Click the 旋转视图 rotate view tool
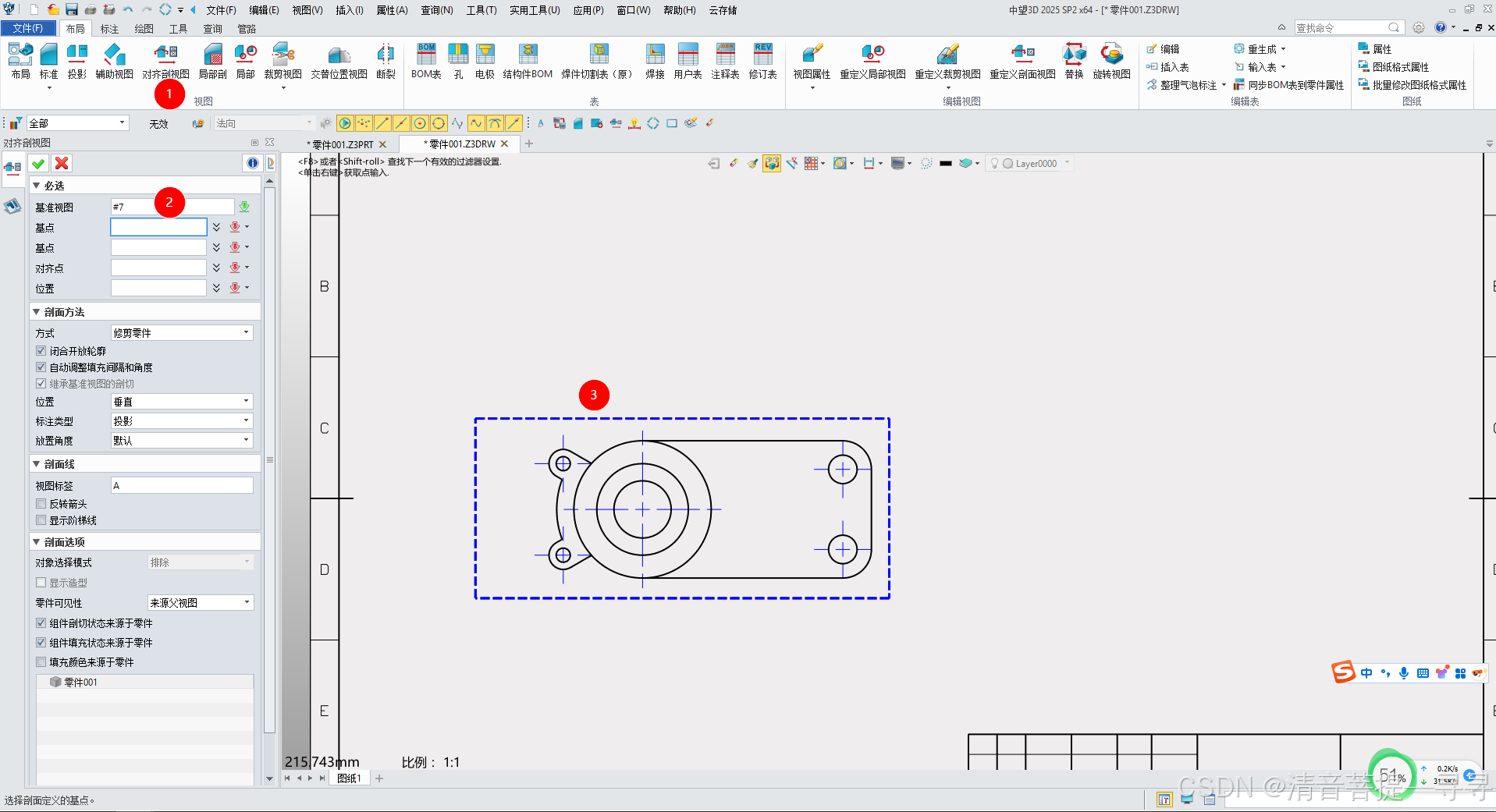The image size is (1496, 812). [x=1111, y=61]
